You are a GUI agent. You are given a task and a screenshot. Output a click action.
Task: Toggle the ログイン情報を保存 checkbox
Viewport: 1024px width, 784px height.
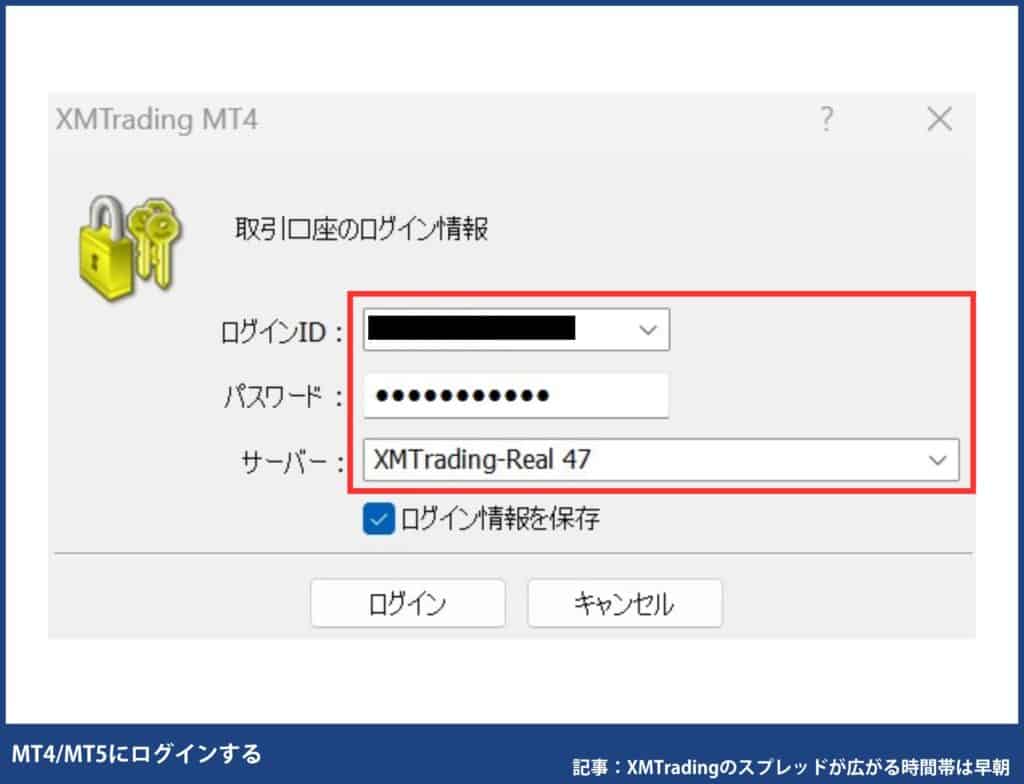pos(379,519)
